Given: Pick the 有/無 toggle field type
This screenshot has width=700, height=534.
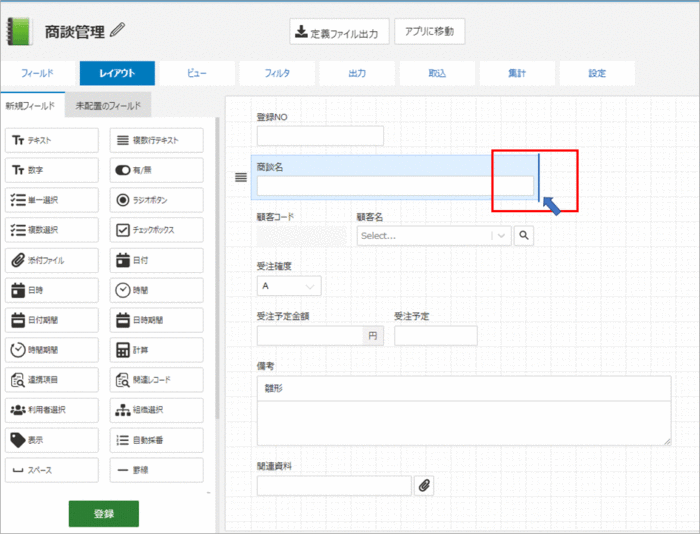Looking at the screenshot, I should (157, 170).
